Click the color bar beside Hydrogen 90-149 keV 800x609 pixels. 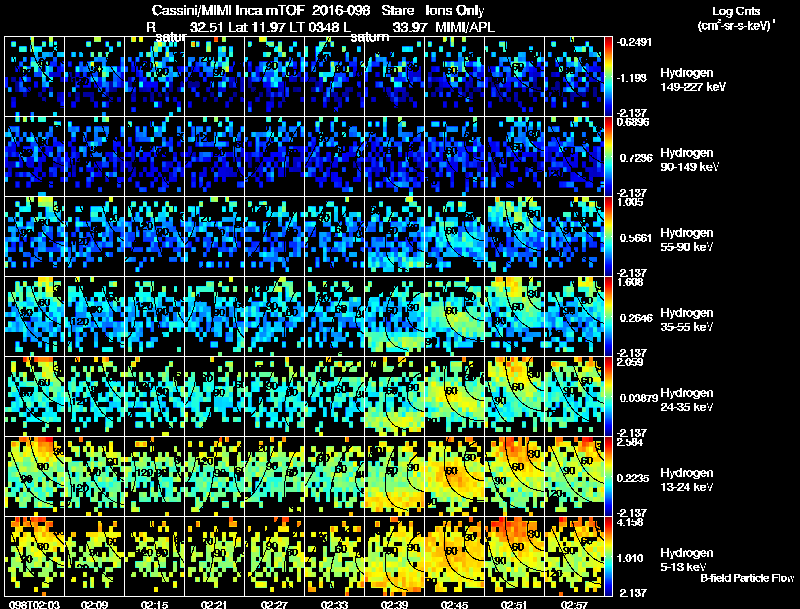point(608,157)
